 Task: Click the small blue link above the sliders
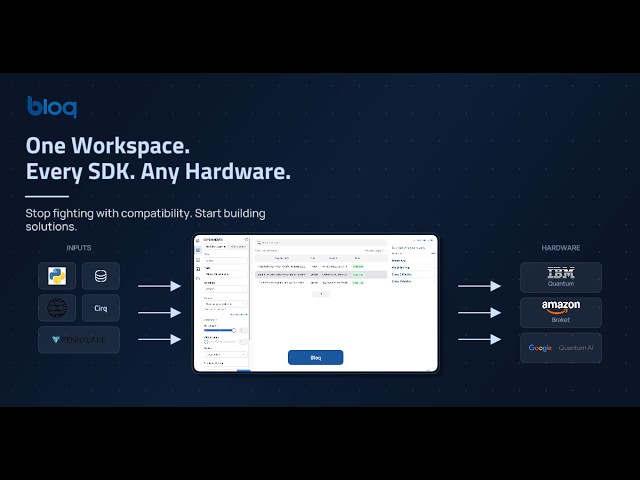coord(239,314)
